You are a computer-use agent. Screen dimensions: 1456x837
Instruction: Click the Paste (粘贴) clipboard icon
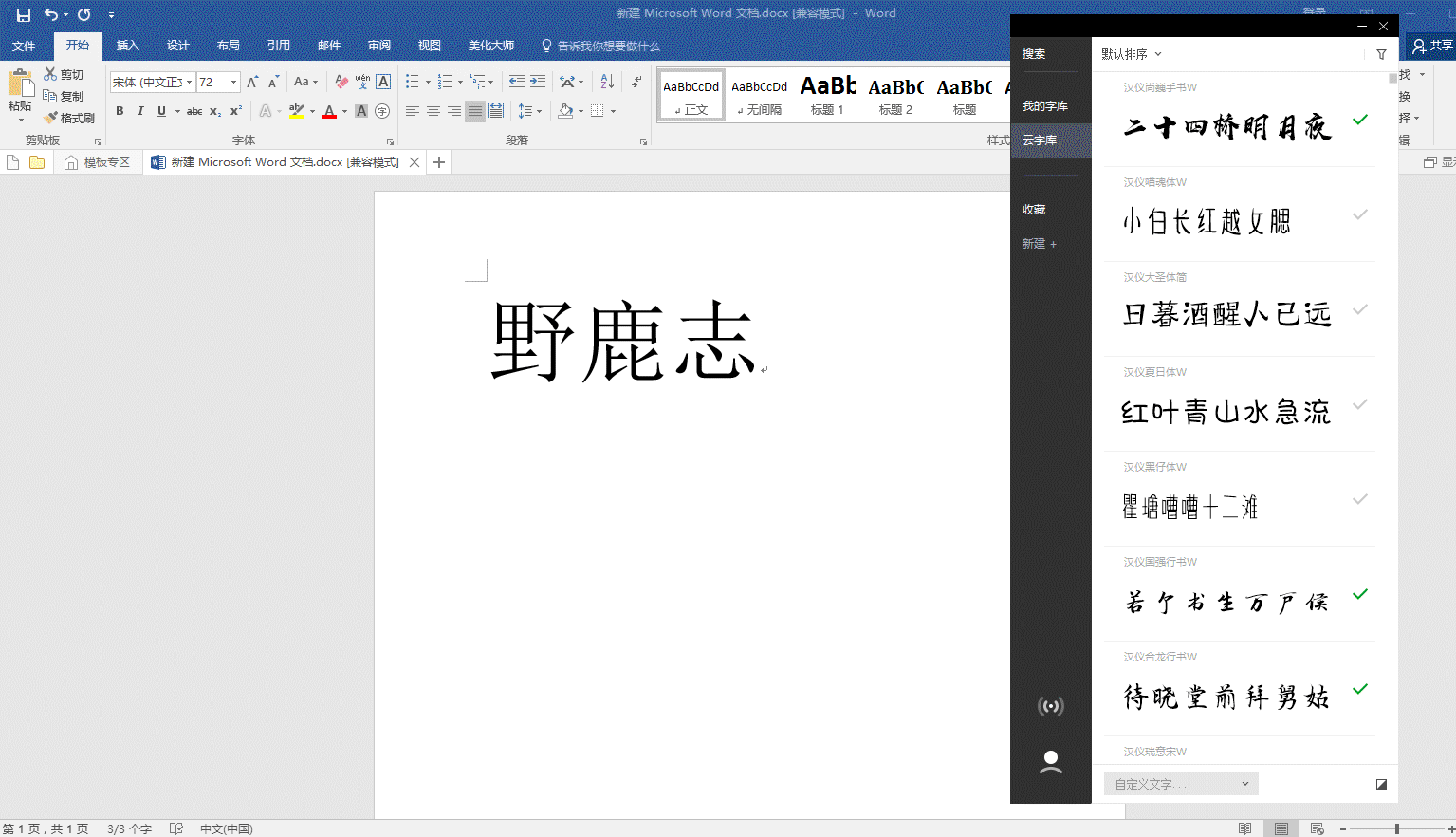tap(20, 84)
